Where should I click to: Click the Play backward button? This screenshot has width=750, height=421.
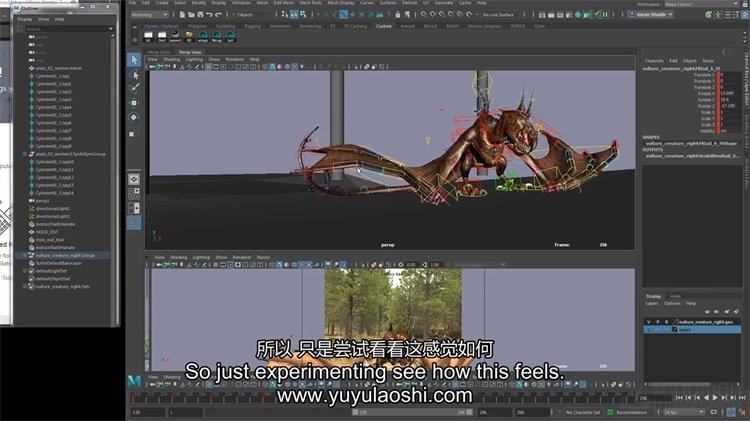[x=706, y=398]
